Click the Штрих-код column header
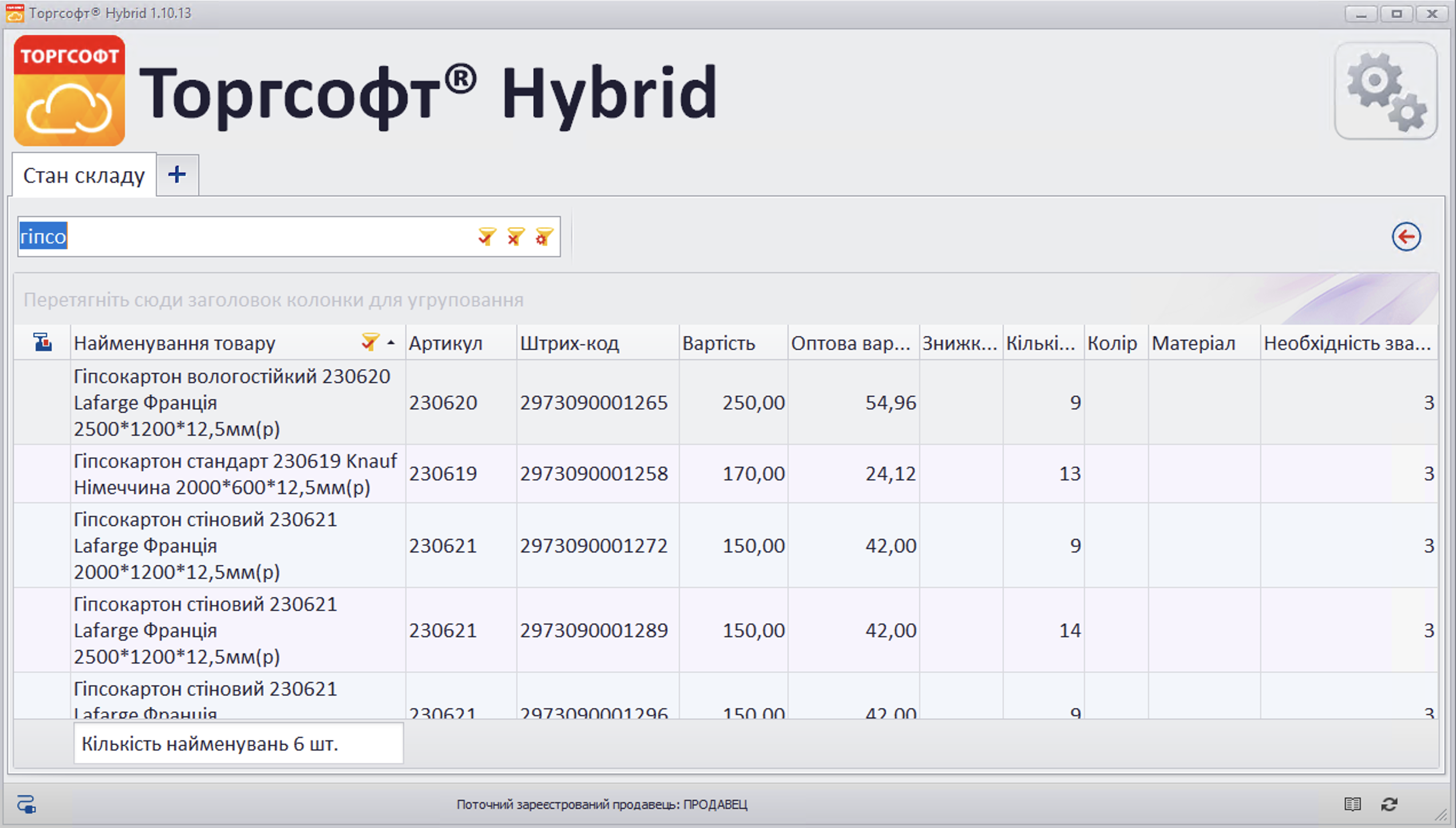The width and height of the screenshot is (1456, 828). (569, 343)
